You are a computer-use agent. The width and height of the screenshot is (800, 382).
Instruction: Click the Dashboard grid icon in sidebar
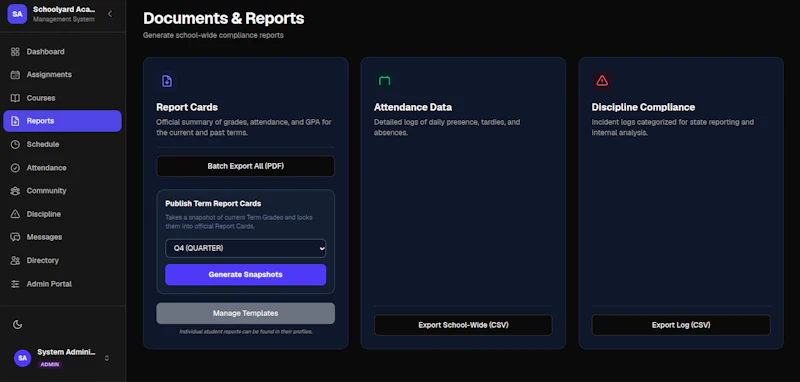tap(15, 52)
